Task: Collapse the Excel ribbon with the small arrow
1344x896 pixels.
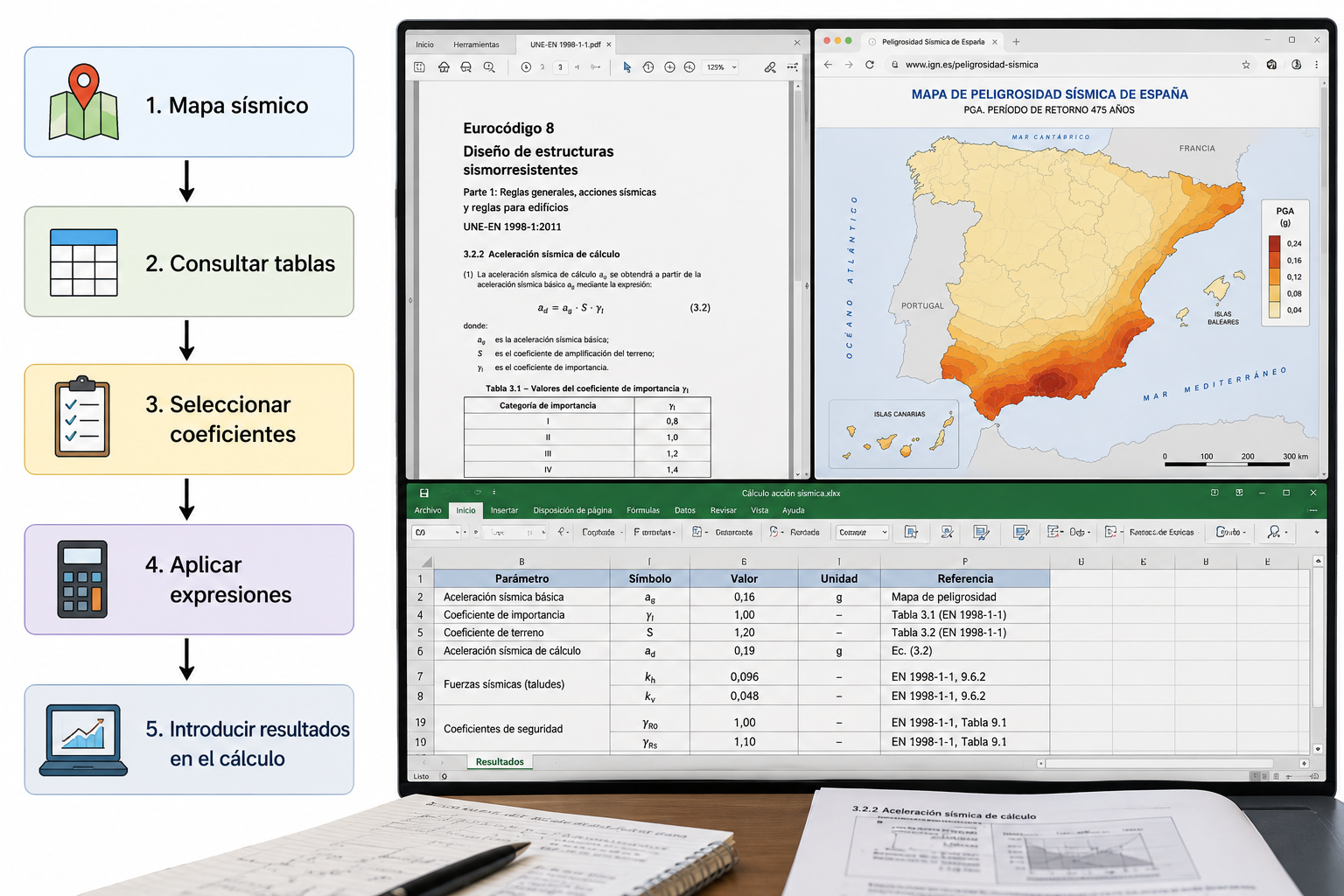Action: point(1316,532)
